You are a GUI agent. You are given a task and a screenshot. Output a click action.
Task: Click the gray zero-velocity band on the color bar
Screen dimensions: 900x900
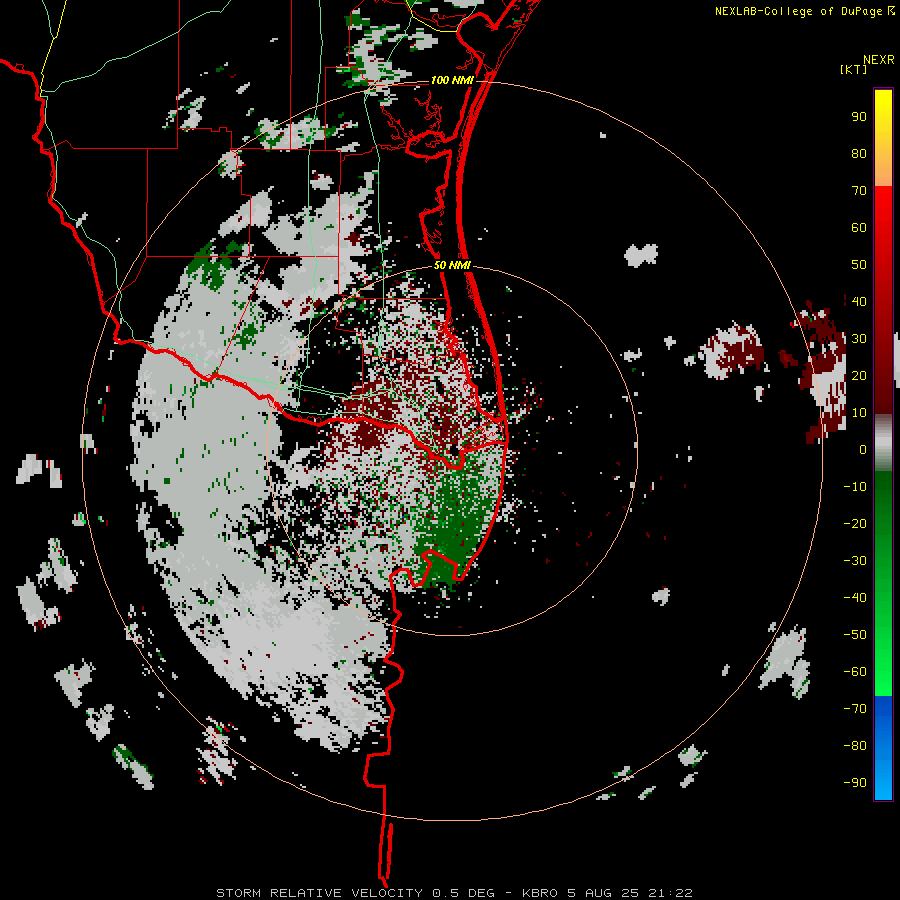883,443
